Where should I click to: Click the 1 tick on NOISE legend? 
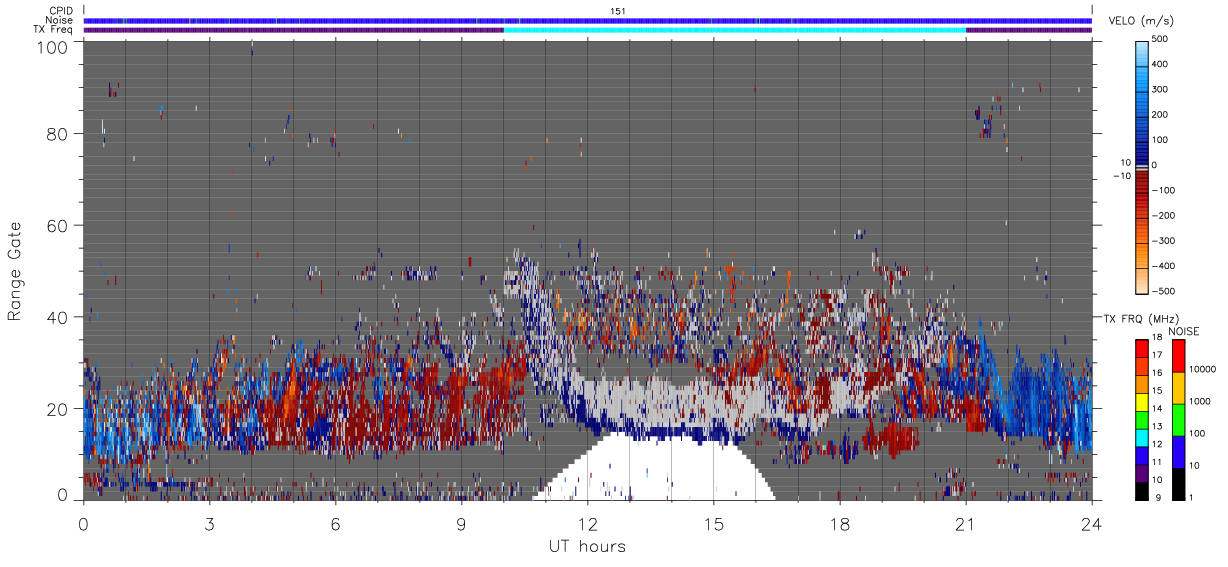point(1192,497)
